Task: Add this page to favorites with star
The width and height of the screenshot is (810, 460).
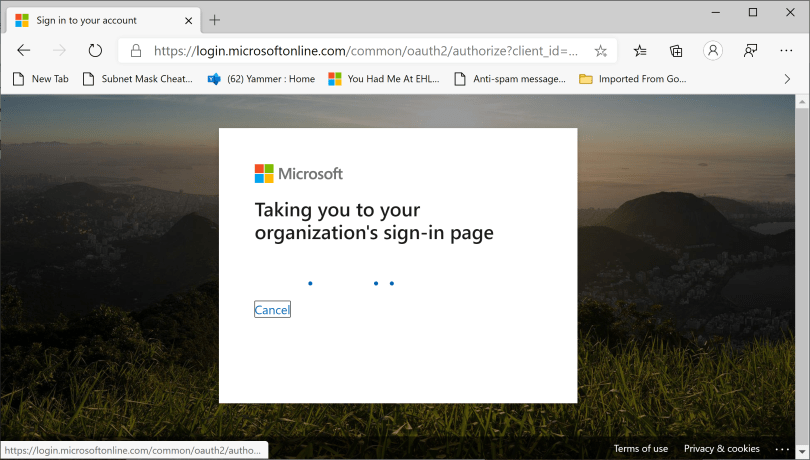Action: 600,50
